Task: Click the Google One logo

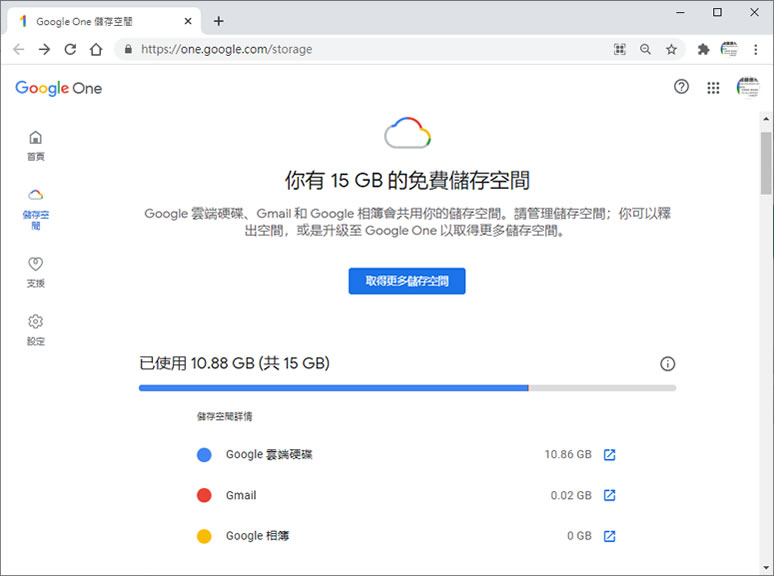Action: click(58, 88)
